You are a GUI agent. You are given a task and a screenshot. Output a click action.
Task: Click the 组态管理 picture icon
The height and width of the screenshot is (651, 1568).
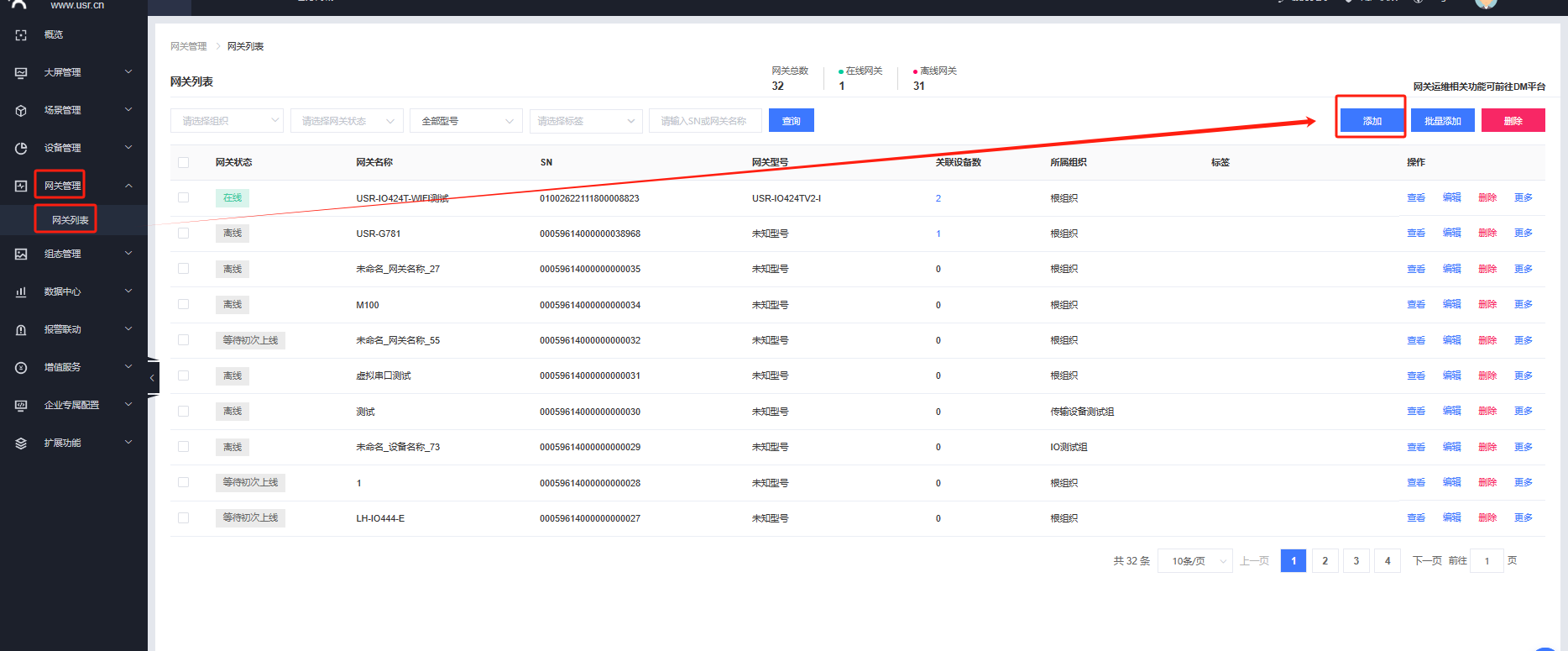[21, 254]
